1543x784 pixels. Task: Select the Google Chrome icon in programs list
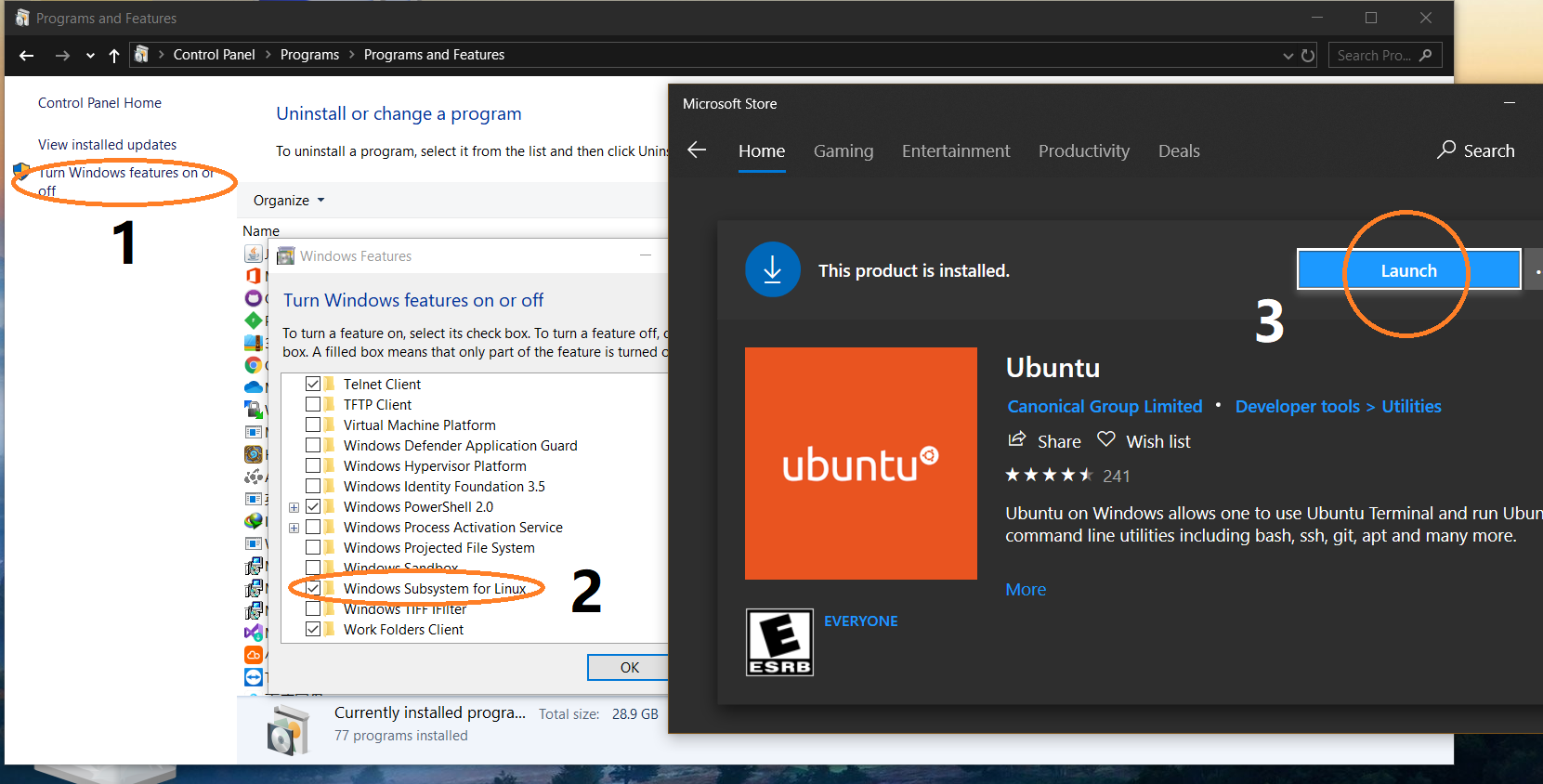pos(253,365)
